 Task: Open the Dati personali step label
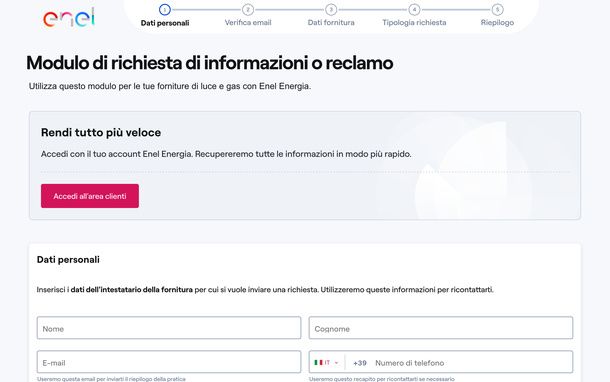click(x=165, y=23)
